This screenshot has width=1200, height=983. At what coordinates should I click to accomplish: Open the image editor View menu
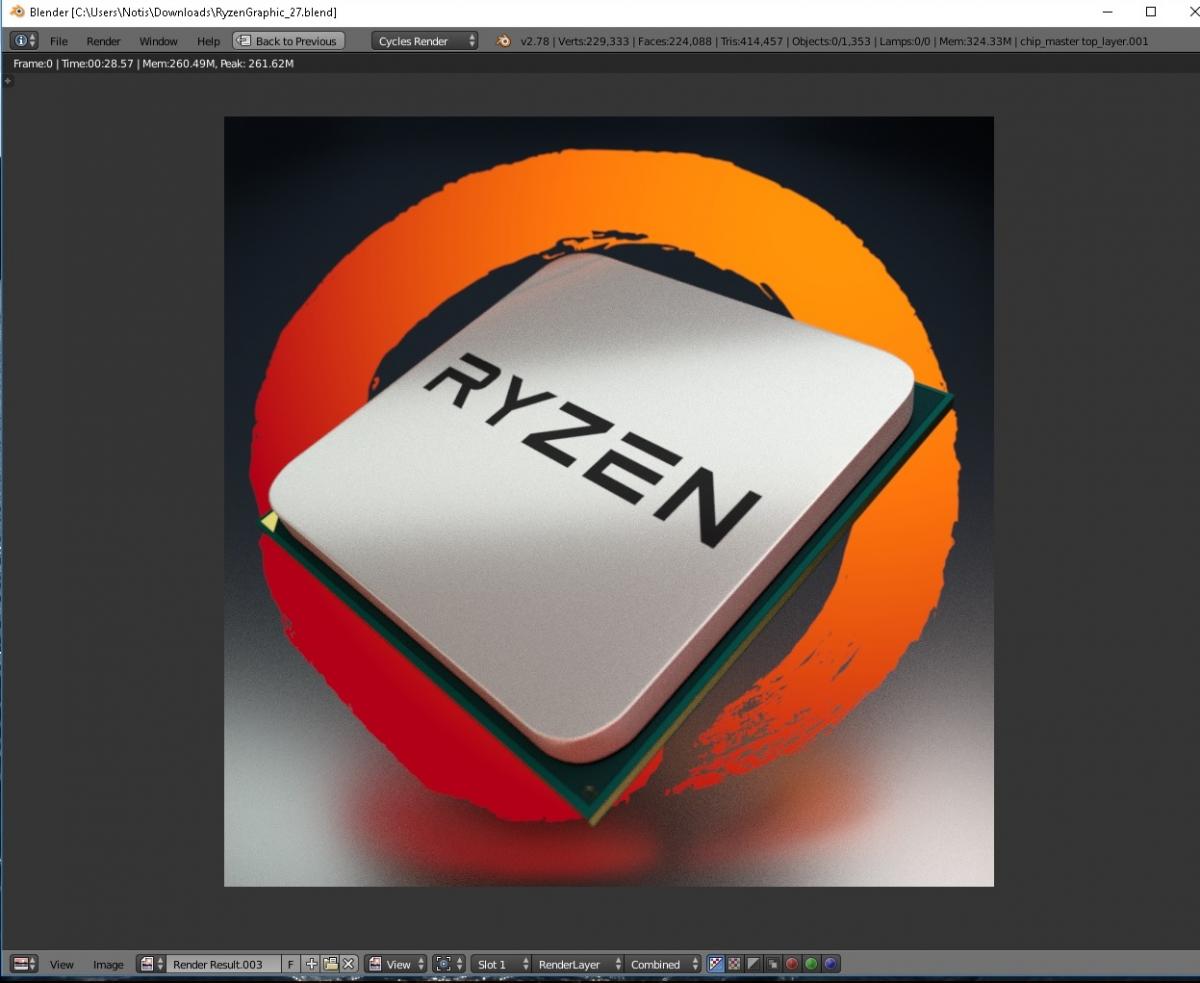(62, 964)
